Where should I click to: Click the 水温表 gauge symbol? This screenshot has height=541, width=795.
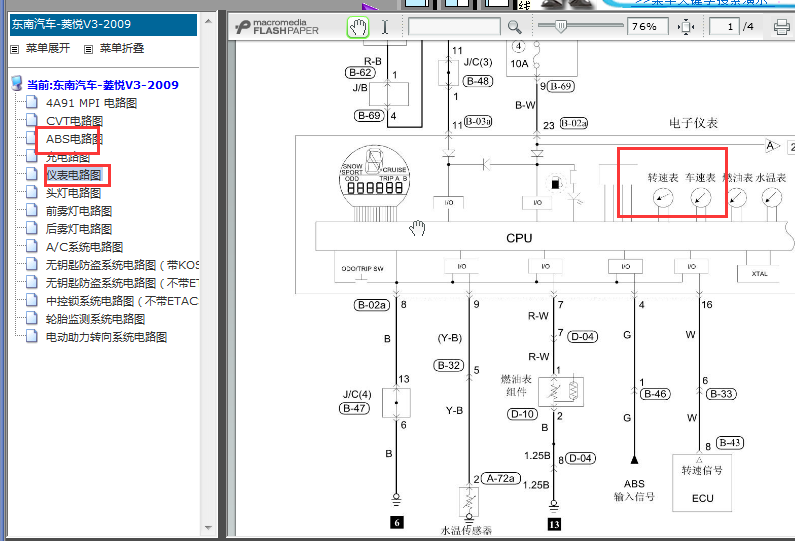772,198
